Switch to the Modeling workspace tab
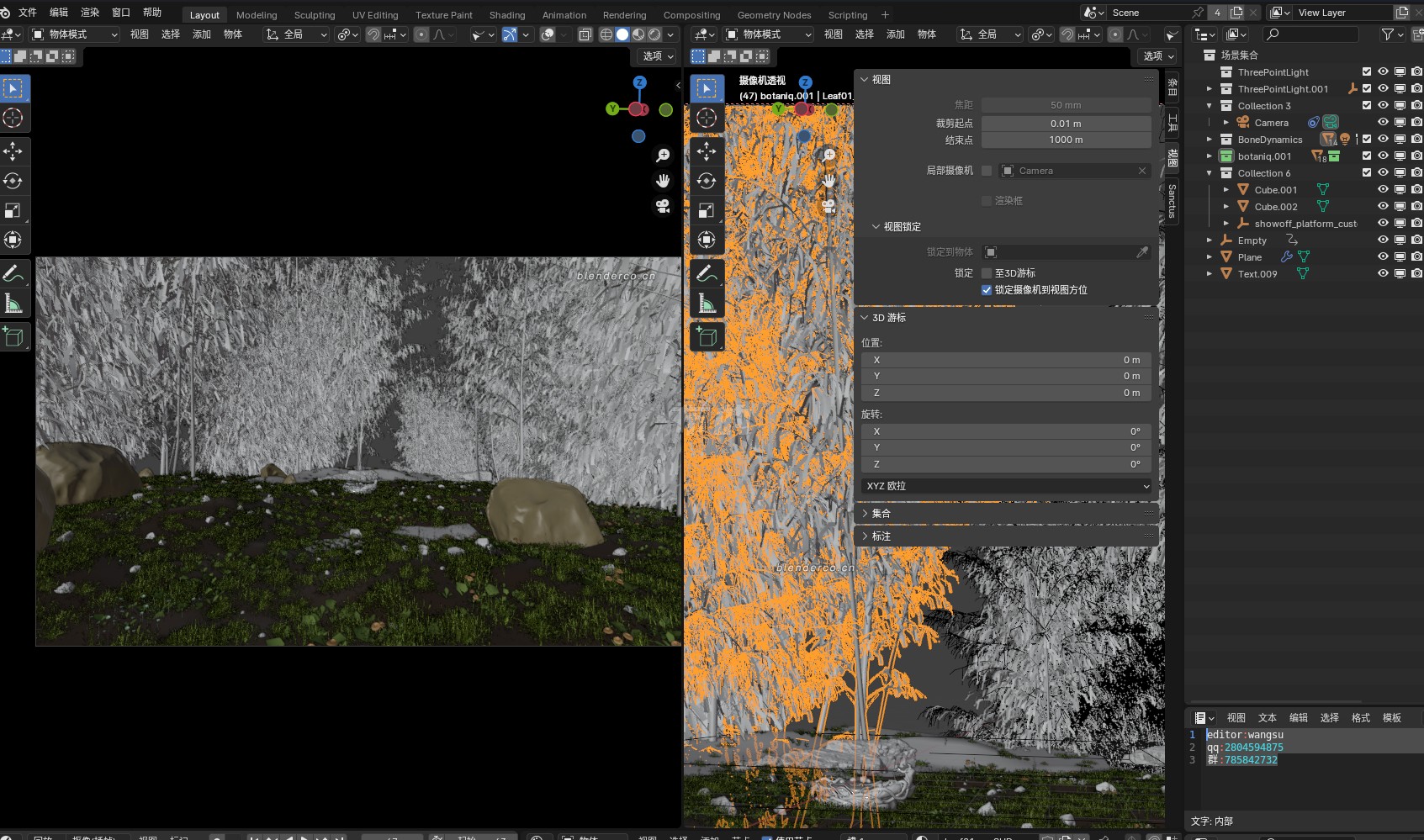The image size is (1424, 840). point(257,15)
